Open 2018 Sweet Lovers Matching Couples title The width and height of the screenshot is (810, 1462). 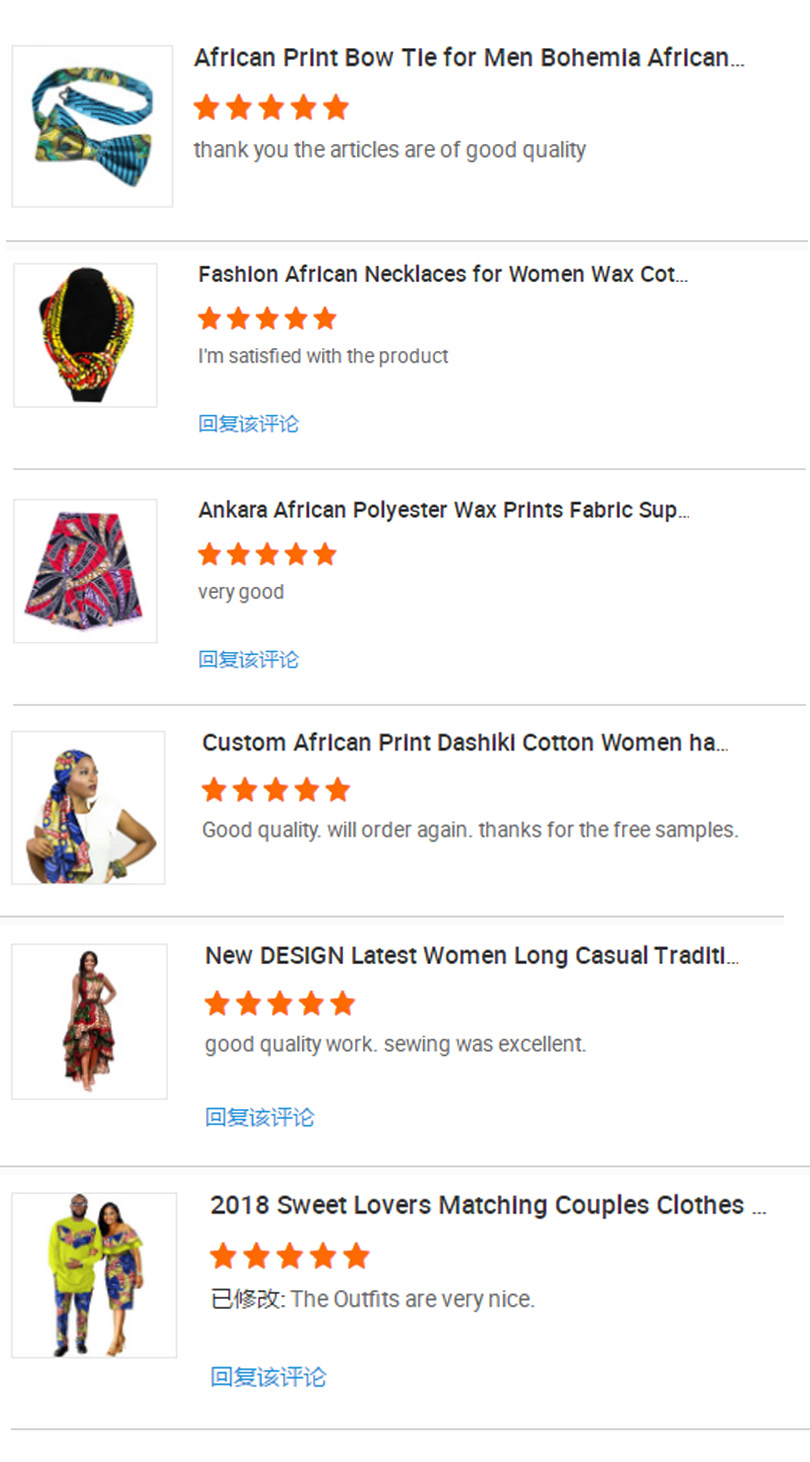pyautogui.click(x=487, y=1205)
